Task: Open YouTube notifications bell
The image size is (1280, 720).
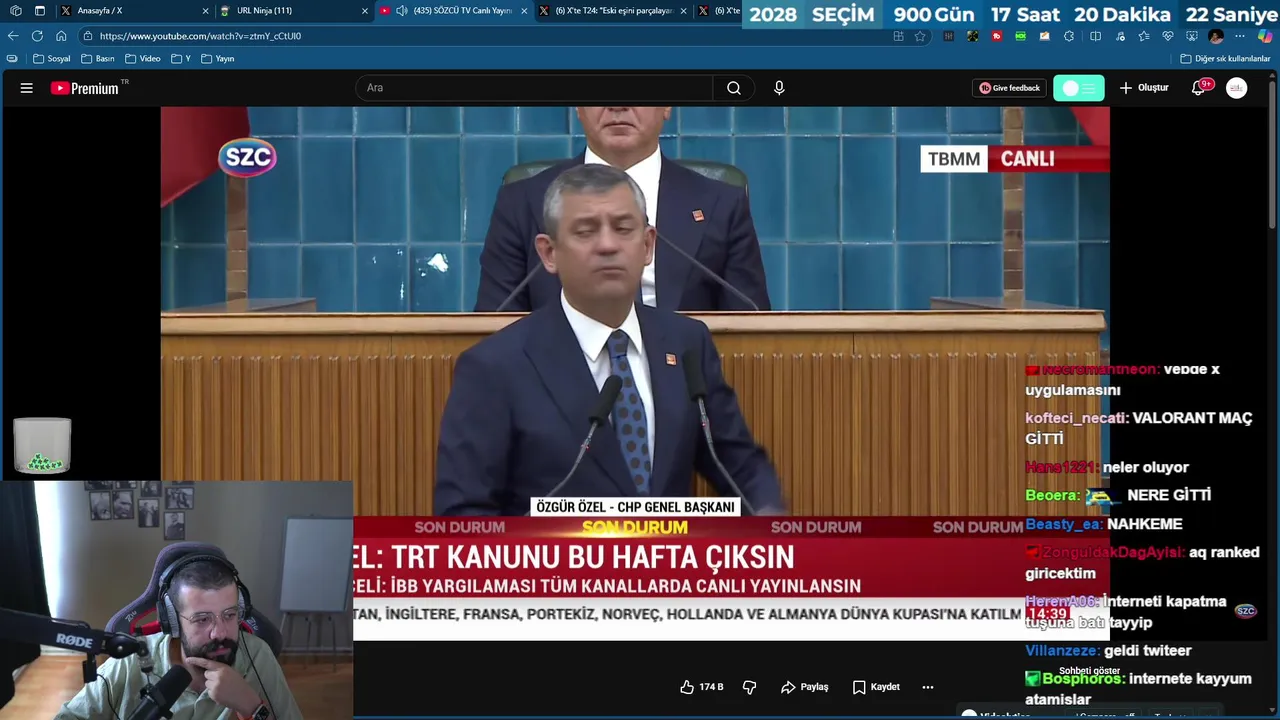Action: (x=1199, y=88)
